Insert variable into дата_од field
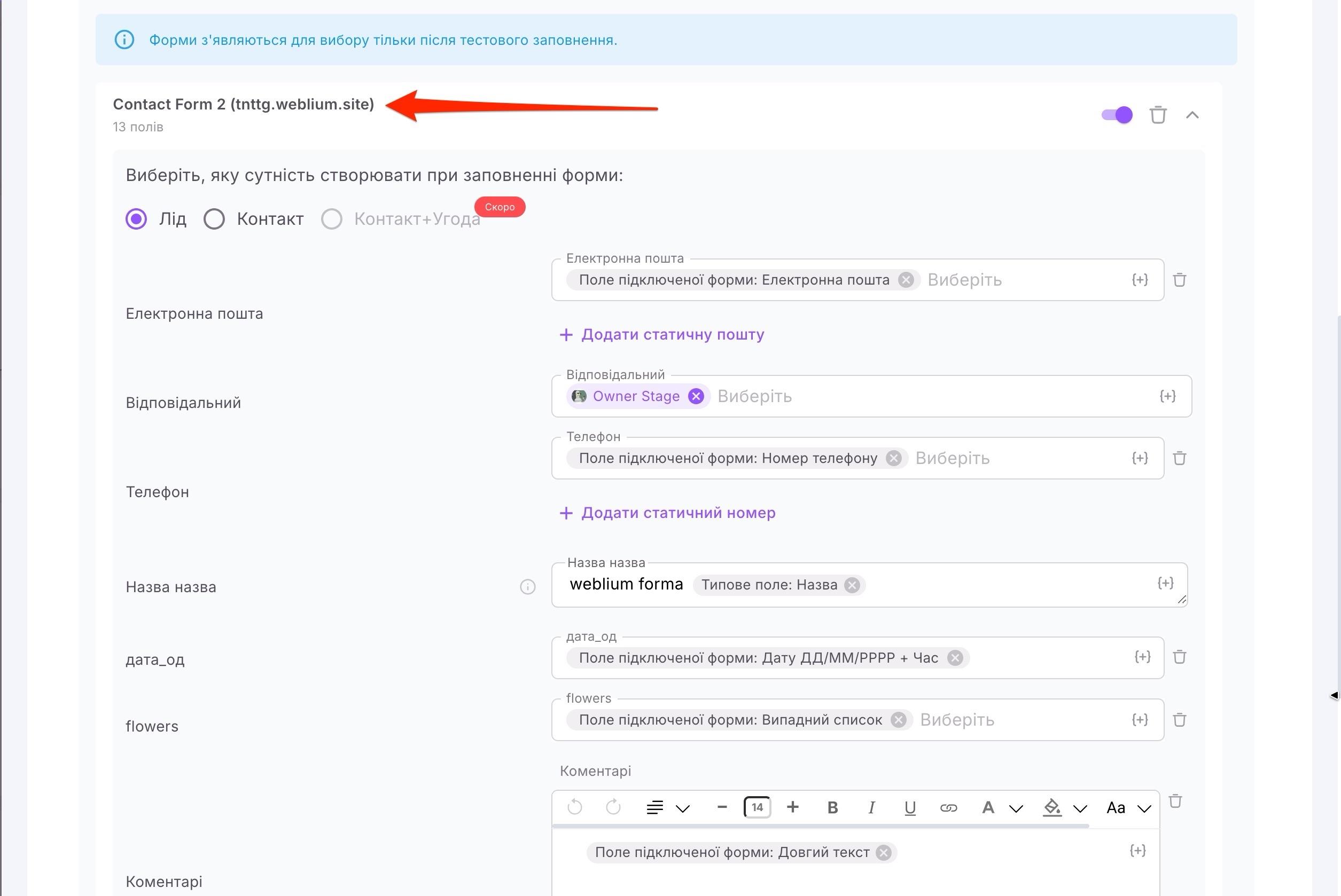 click(x=1142, y=657)
